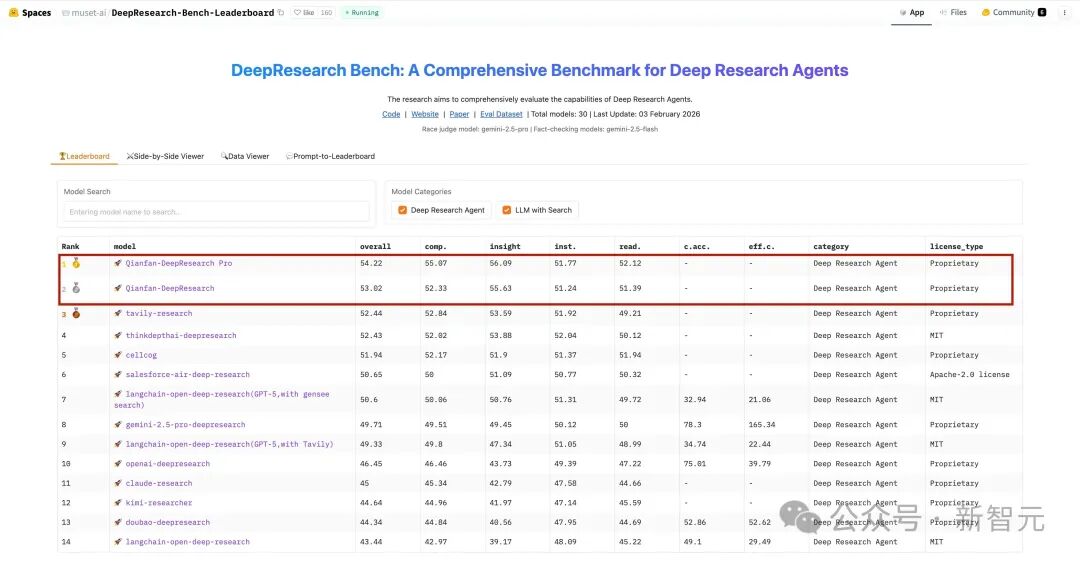Image resolution: width=1080 pixels, height=562 pixels.
Task: Open the Files tab
Action: 953,12
